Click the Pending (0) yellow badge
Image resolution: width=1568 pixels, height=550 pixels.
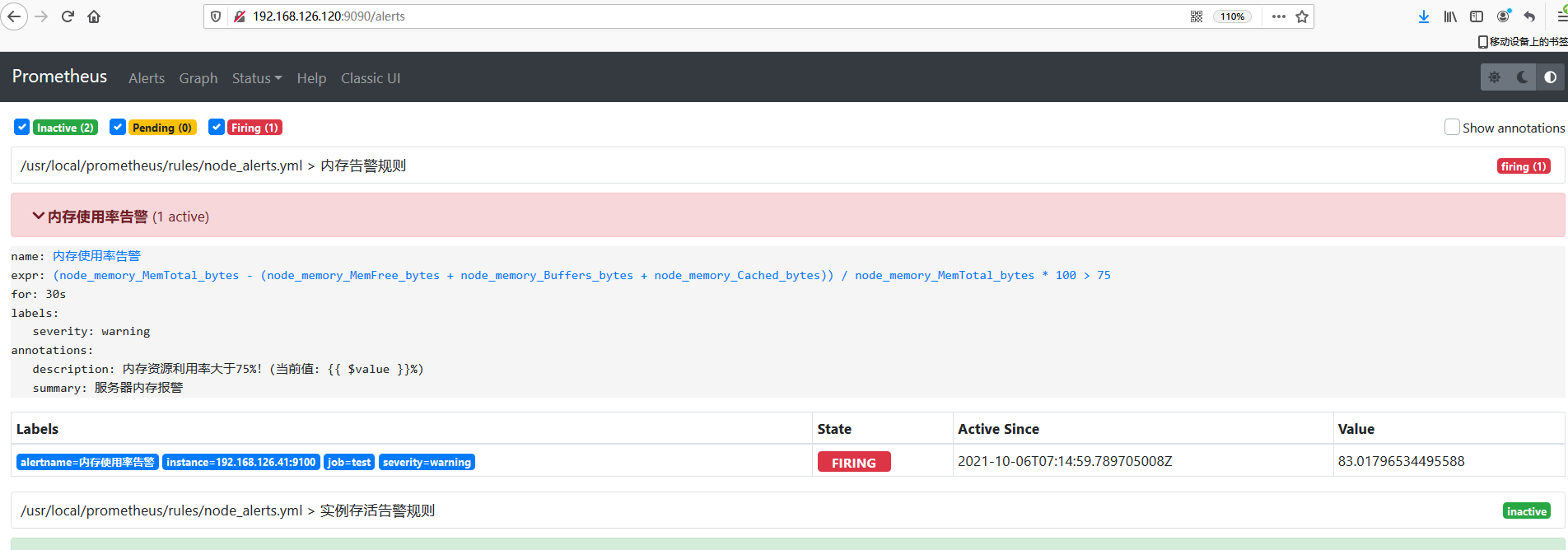point(162,128)
